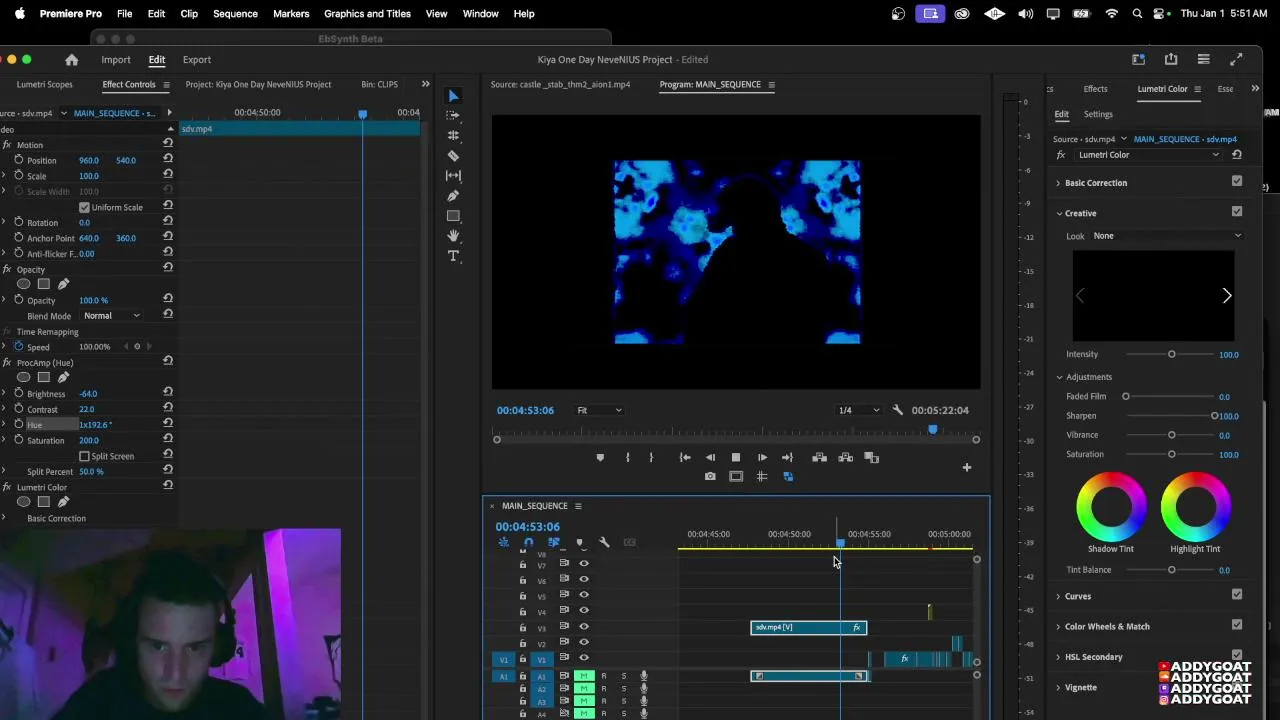
Task: Enable the Split Screen checkbox
Action: coord(84,456)
